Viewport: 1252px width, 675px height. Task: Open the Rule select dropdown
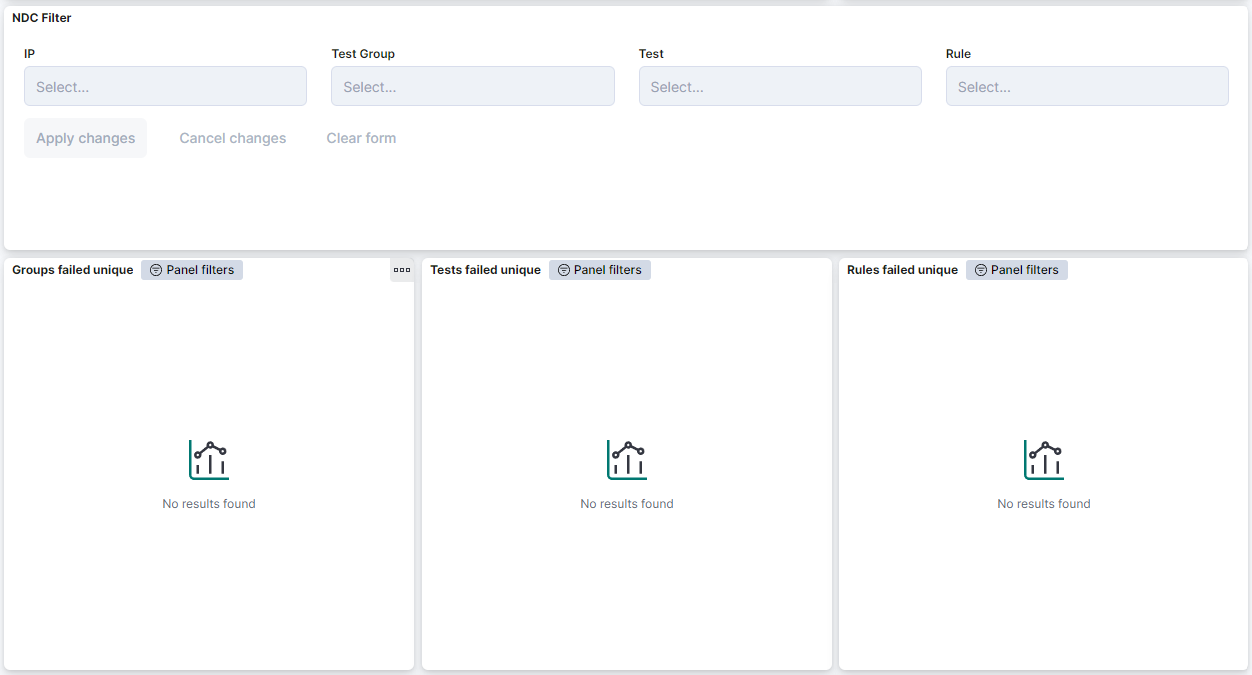pyautogui.click(x=1087, y=87)
